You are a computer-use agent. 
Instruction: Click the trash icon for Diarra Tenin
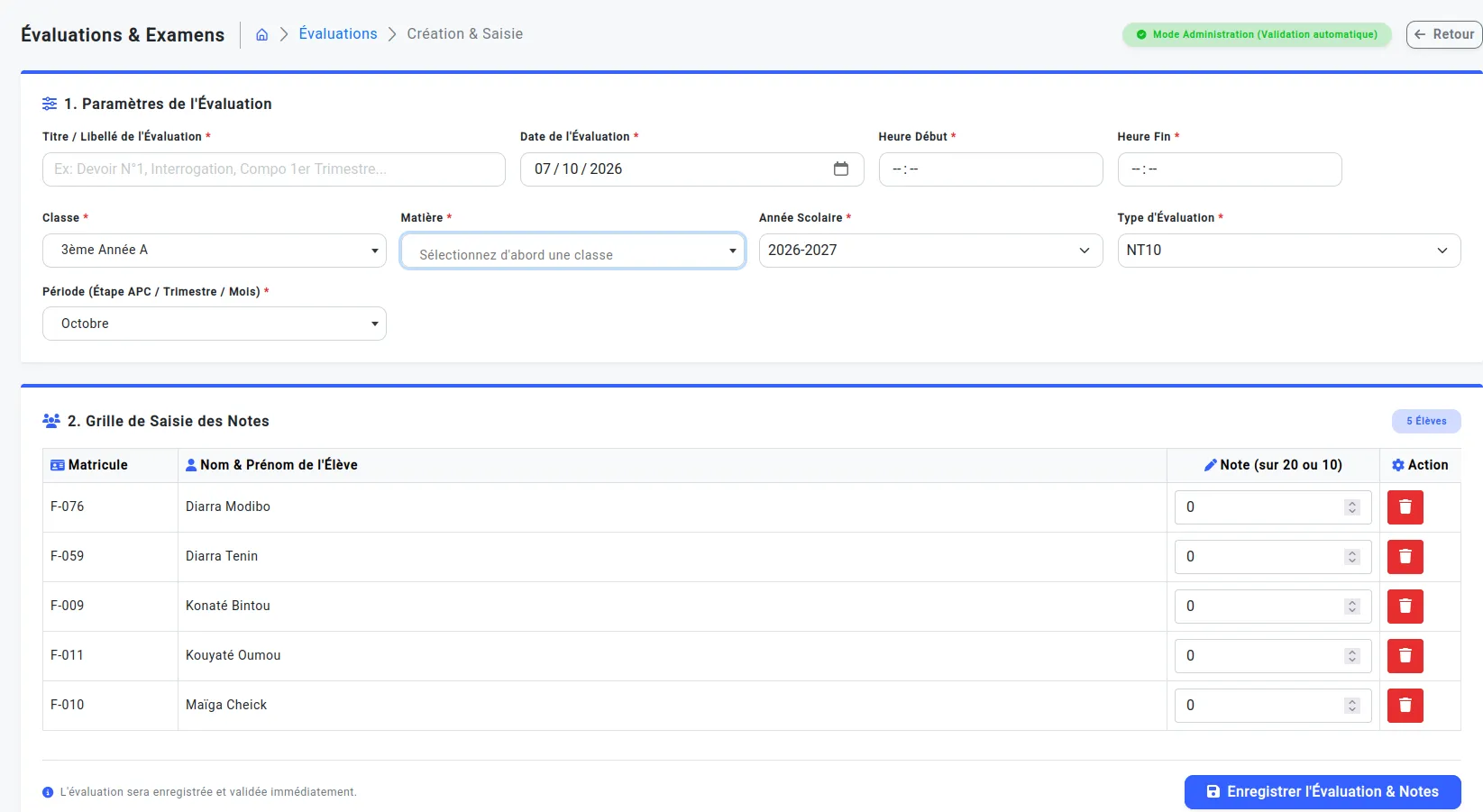tap(1405, 557)
